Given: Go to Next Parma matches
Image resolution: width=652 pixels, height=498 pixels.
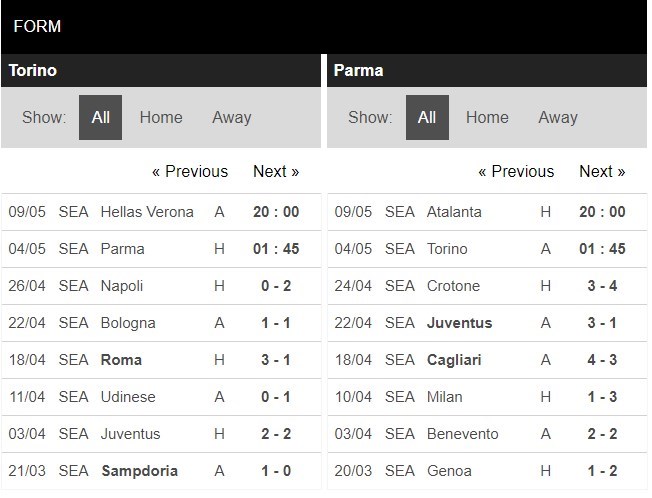Looking at the screenshot, I should click(602, 171).
